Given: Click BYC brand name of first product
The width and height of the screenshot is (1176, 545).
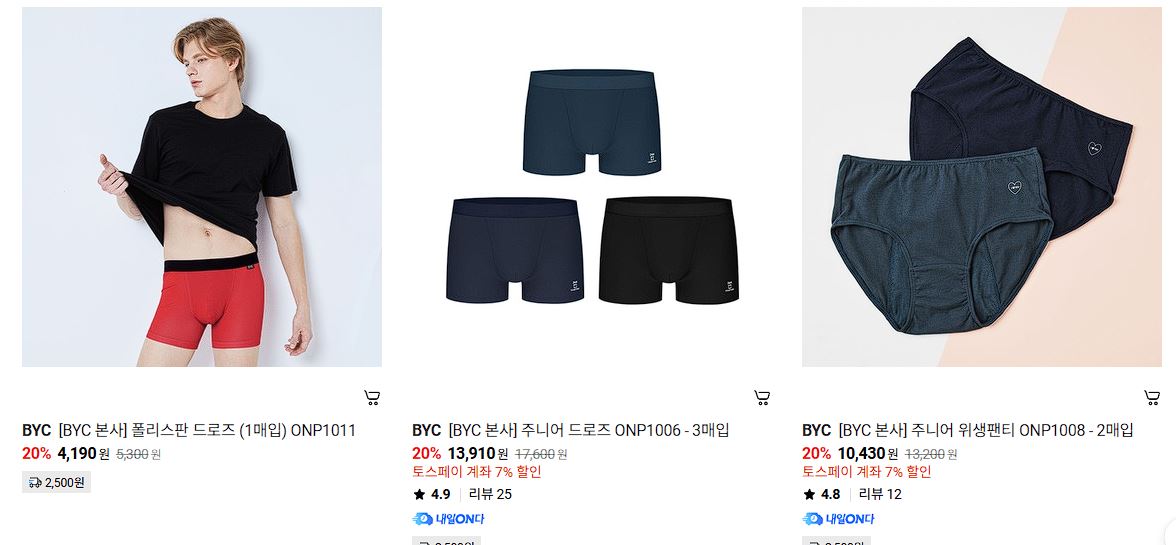Looking at the screenshot, I should tap(37, 430).
